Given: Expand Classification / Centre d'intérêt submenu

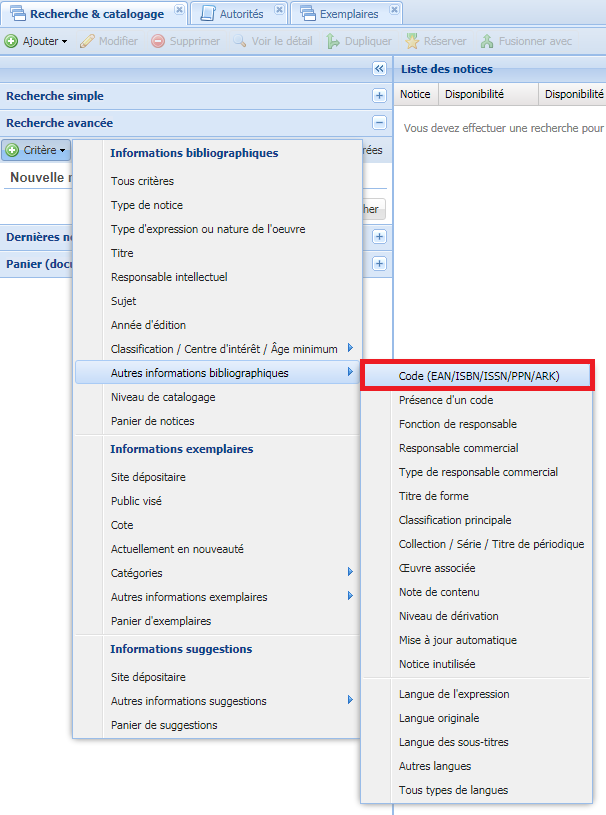Looking at the screenshot, I should coord(350,348).
